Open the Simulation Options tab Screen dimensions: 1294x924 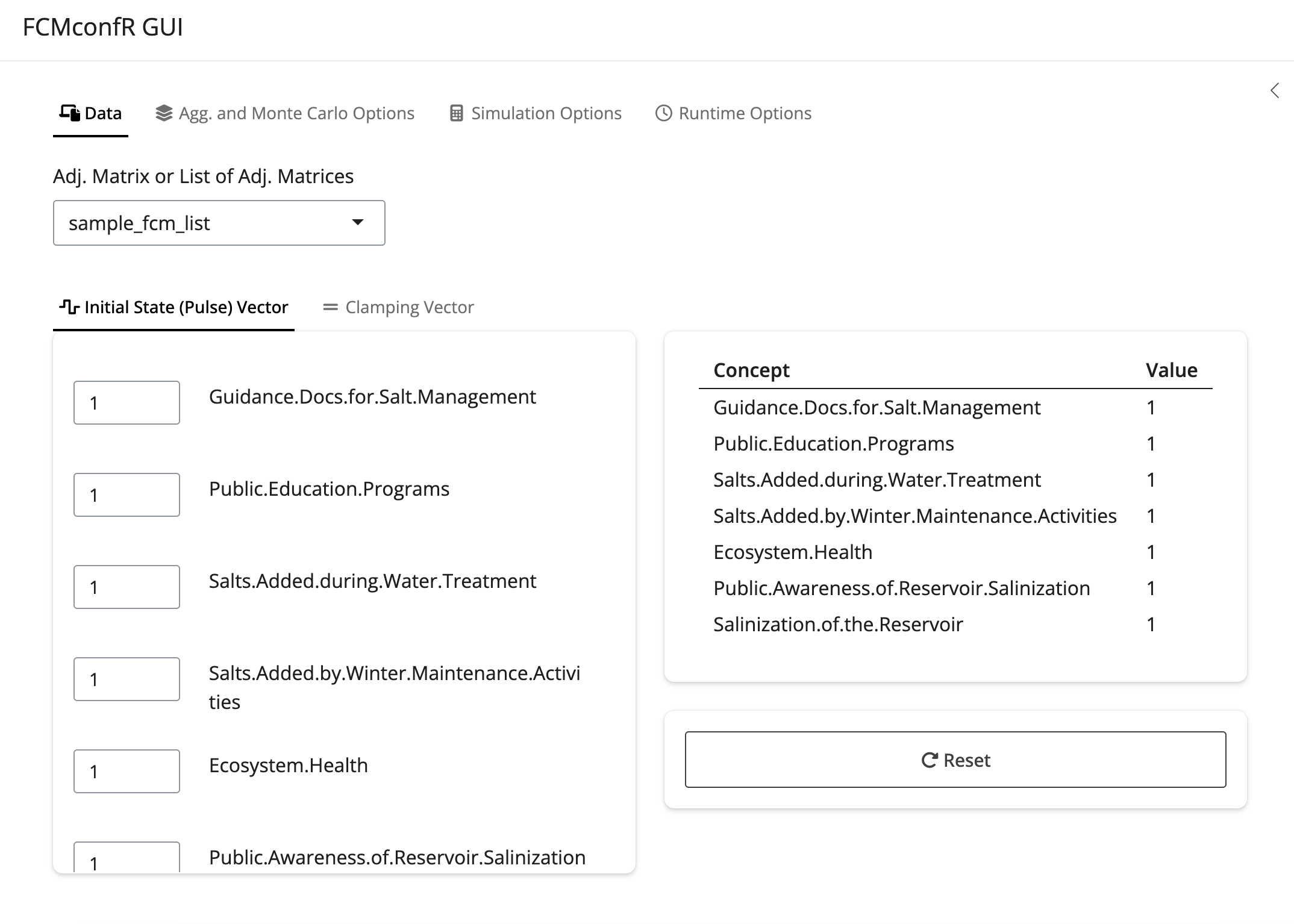536,113
